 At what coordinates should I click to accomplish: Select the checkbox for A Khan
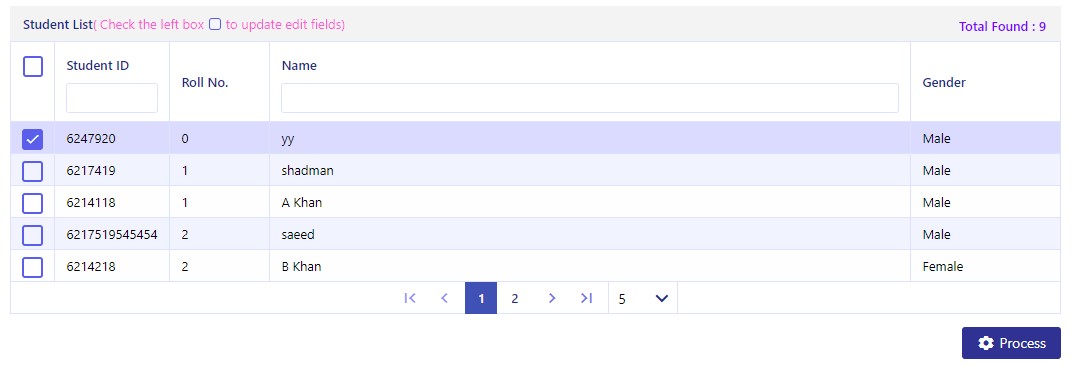[x=33, y=203]
